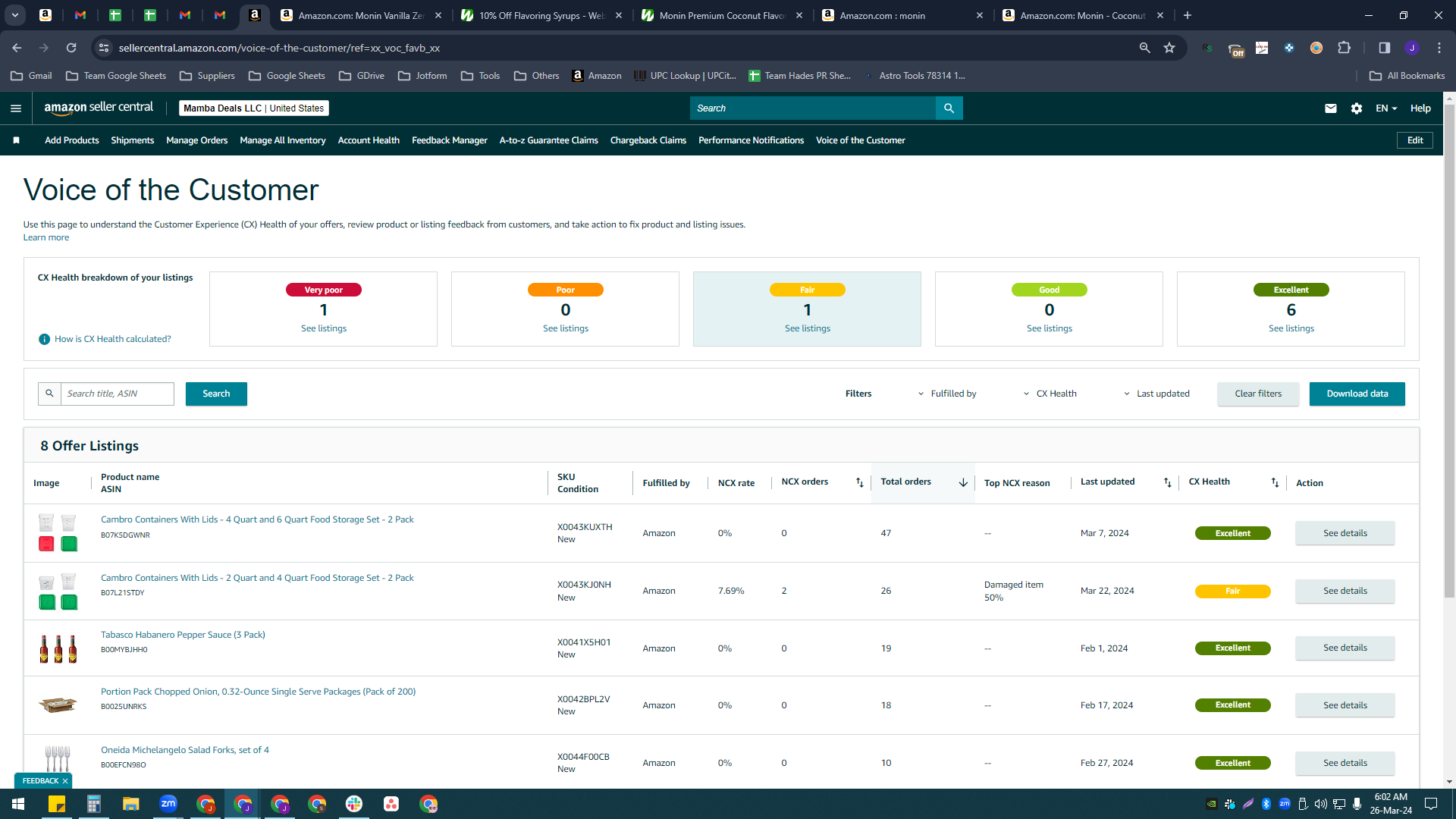Open Feedback Manager

click(450, 140)
